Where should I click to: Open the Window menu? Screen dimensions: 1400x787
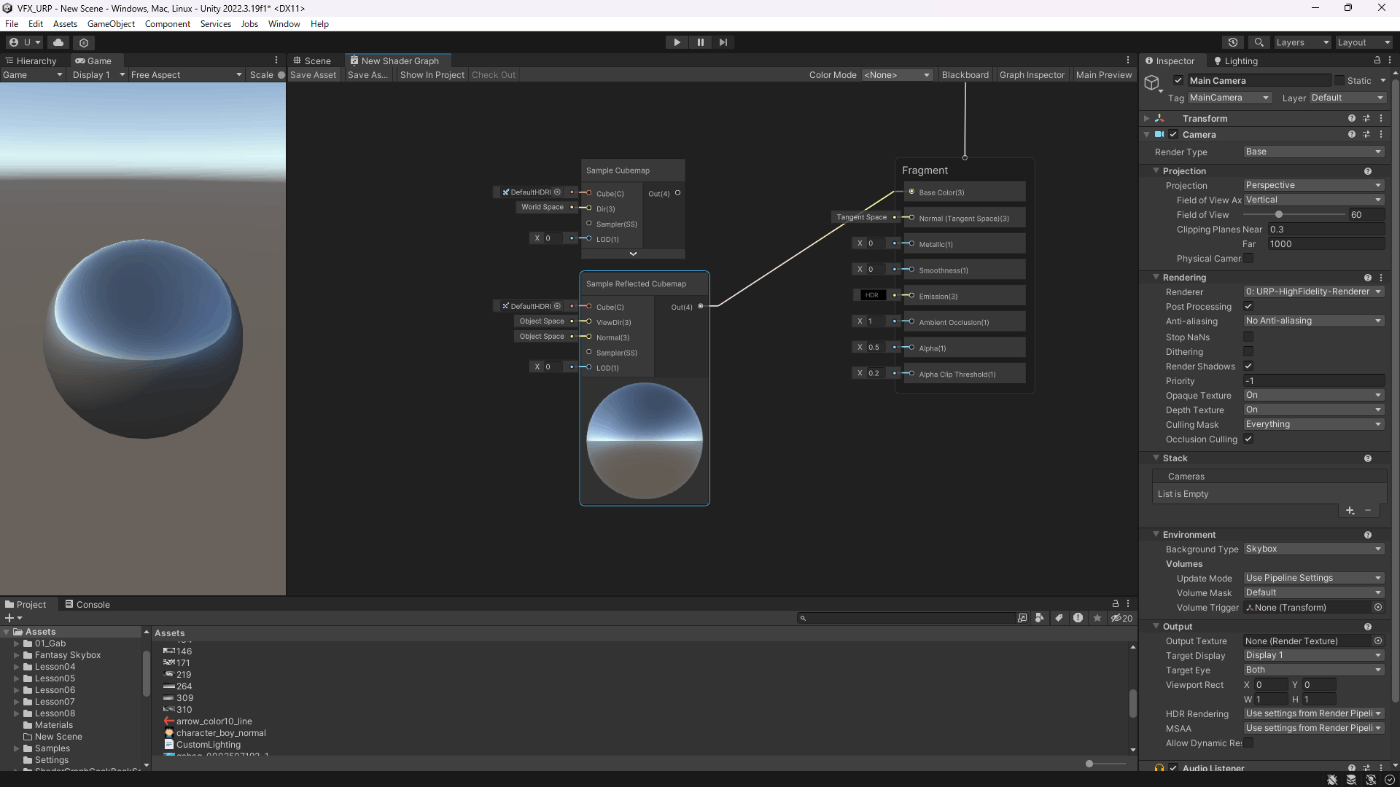[284, 24]
